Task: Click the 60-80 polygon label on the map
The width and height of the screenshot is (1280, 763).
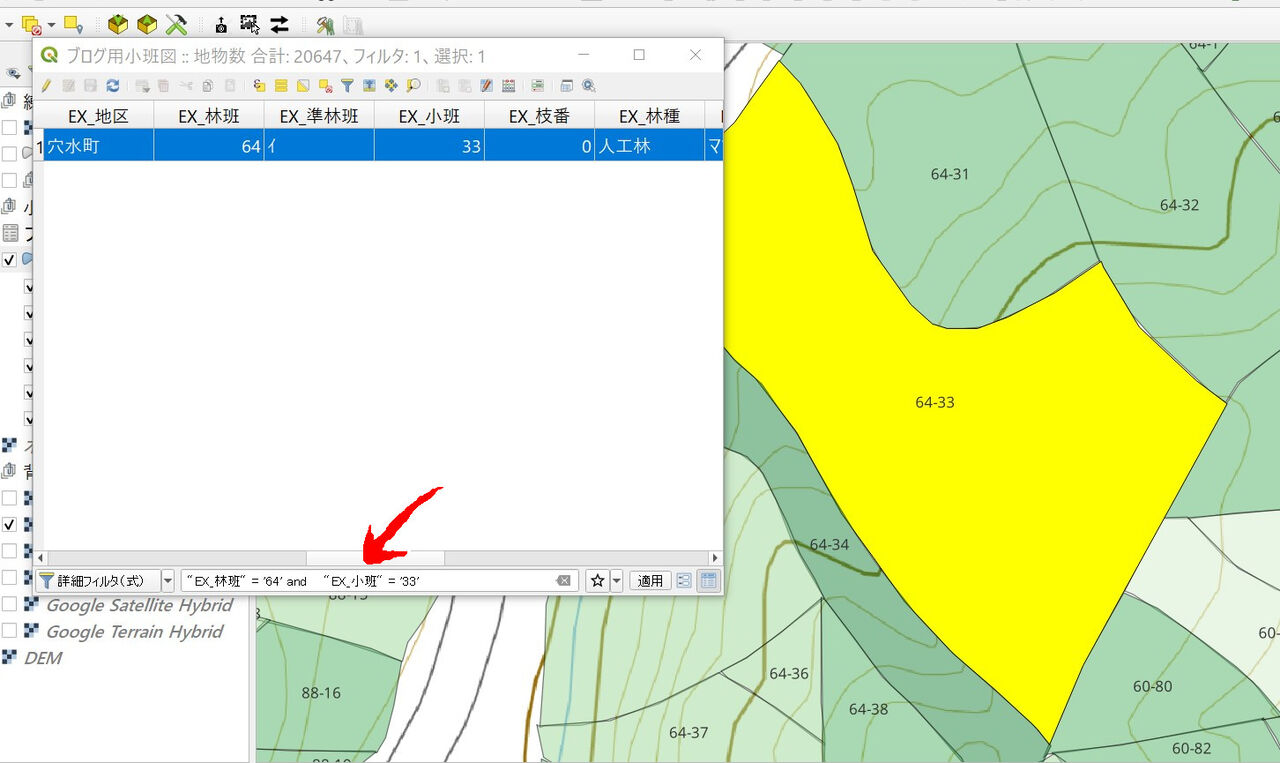Action: pos(1152,686)
